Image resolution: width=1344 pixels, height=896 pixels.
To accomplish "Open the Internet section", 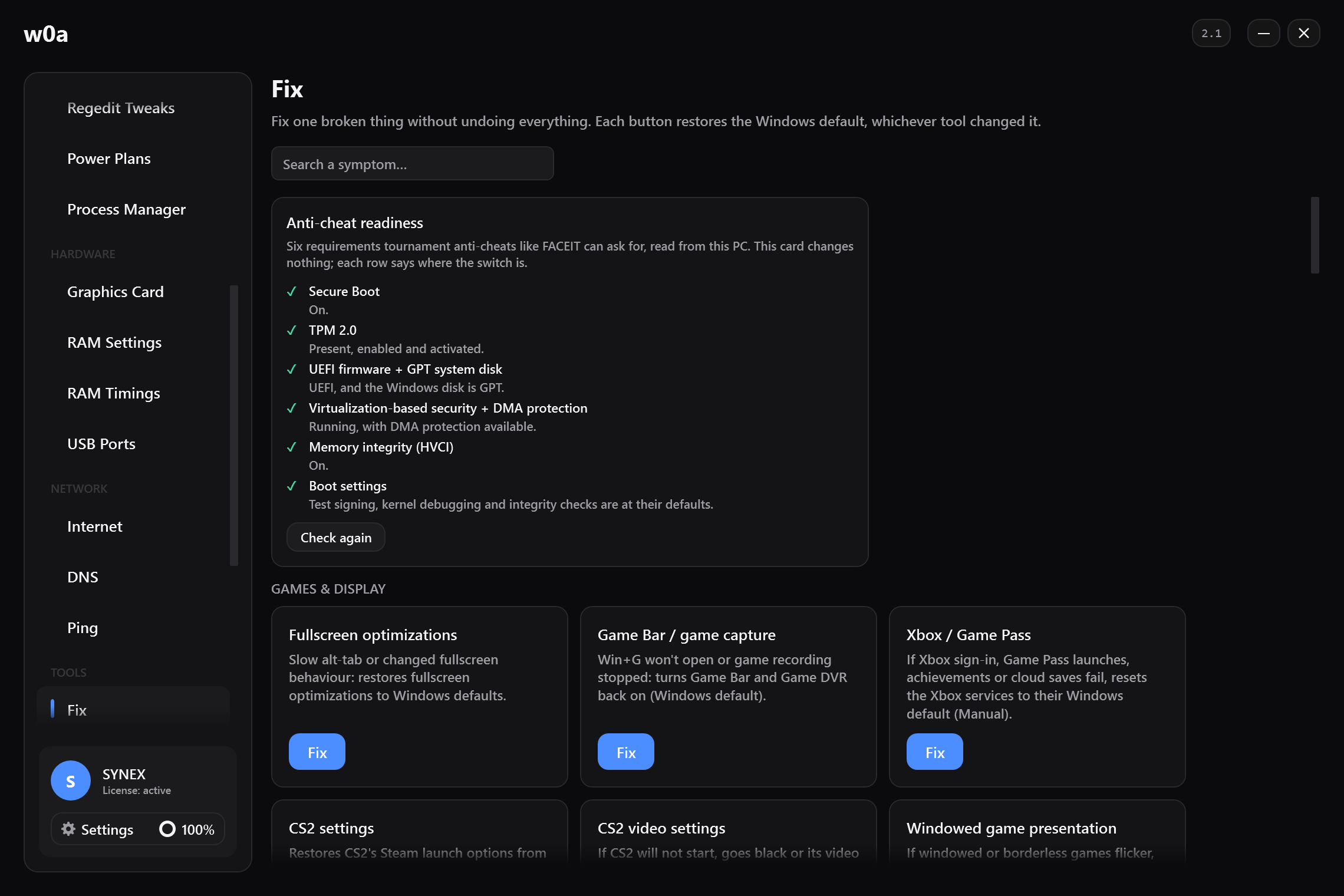I will [x=95, y=526].
